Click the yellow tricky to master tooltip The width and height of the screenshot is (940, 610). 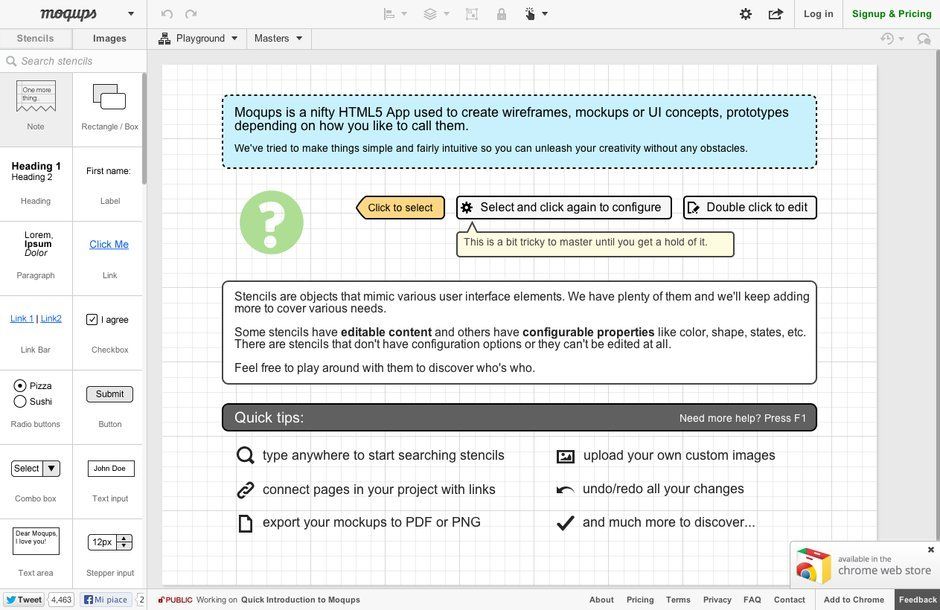click(x=595, y=243)
